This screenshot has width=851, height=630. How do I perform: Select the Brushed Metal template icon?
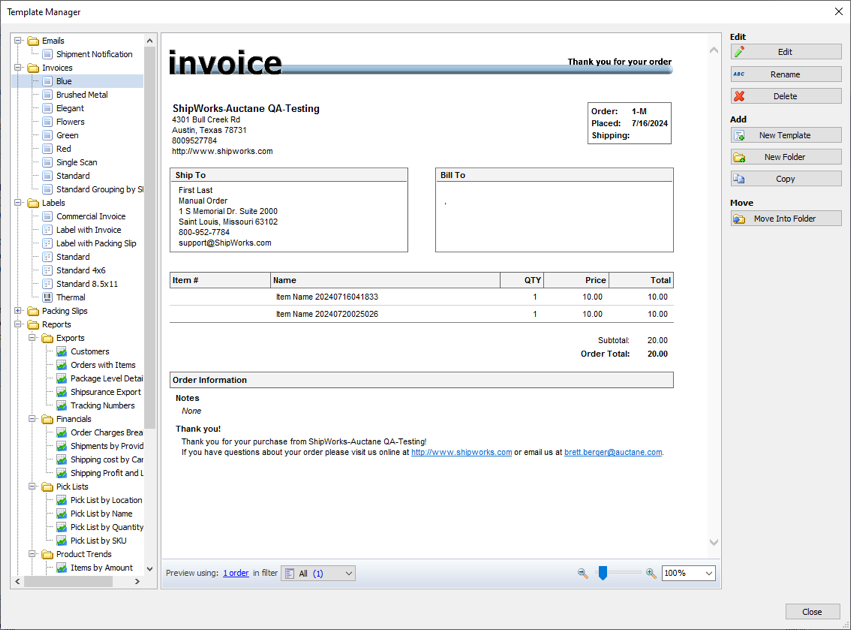tap(48, 95)
